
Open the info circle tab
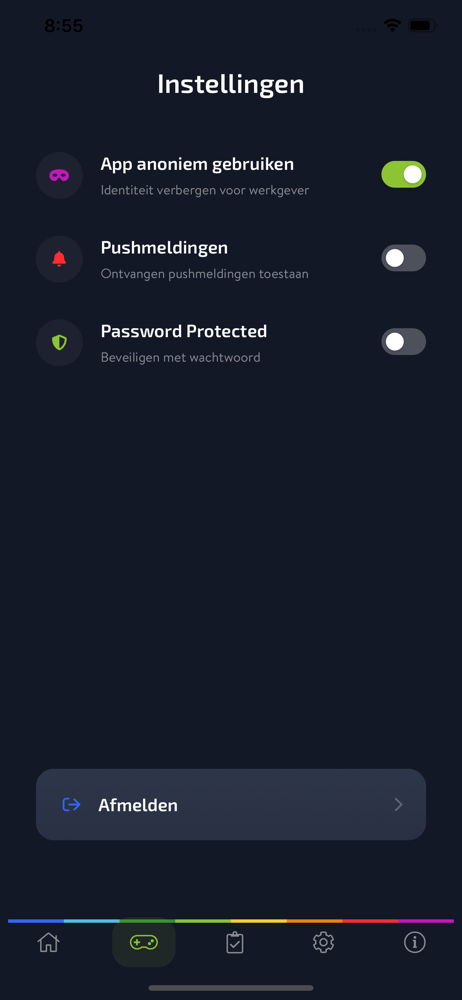tap(415, 942)
